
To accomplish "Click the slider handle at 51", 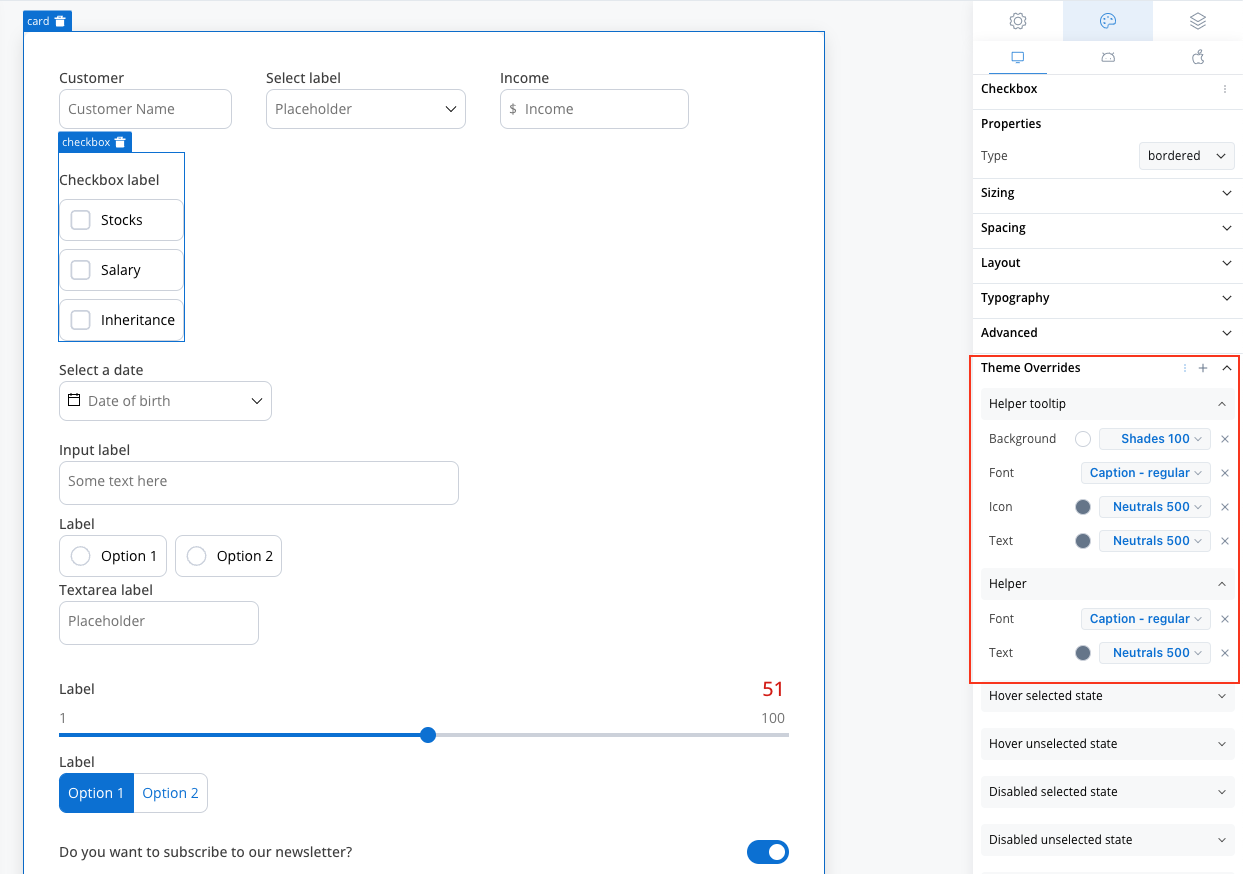I will point(428,735).
